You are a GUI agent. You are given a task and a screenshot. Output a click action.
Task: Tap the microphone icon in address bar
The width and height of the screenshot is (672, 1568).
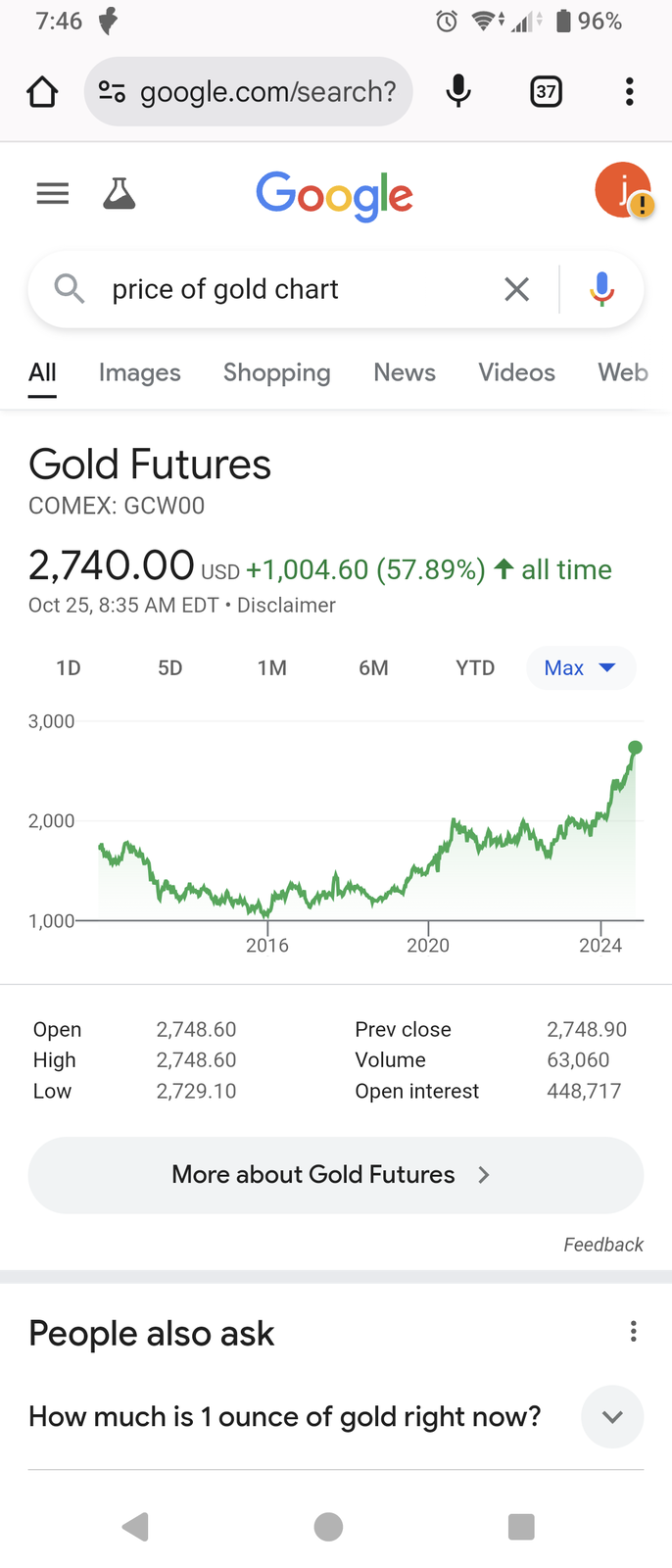click(x=457, y=91)
